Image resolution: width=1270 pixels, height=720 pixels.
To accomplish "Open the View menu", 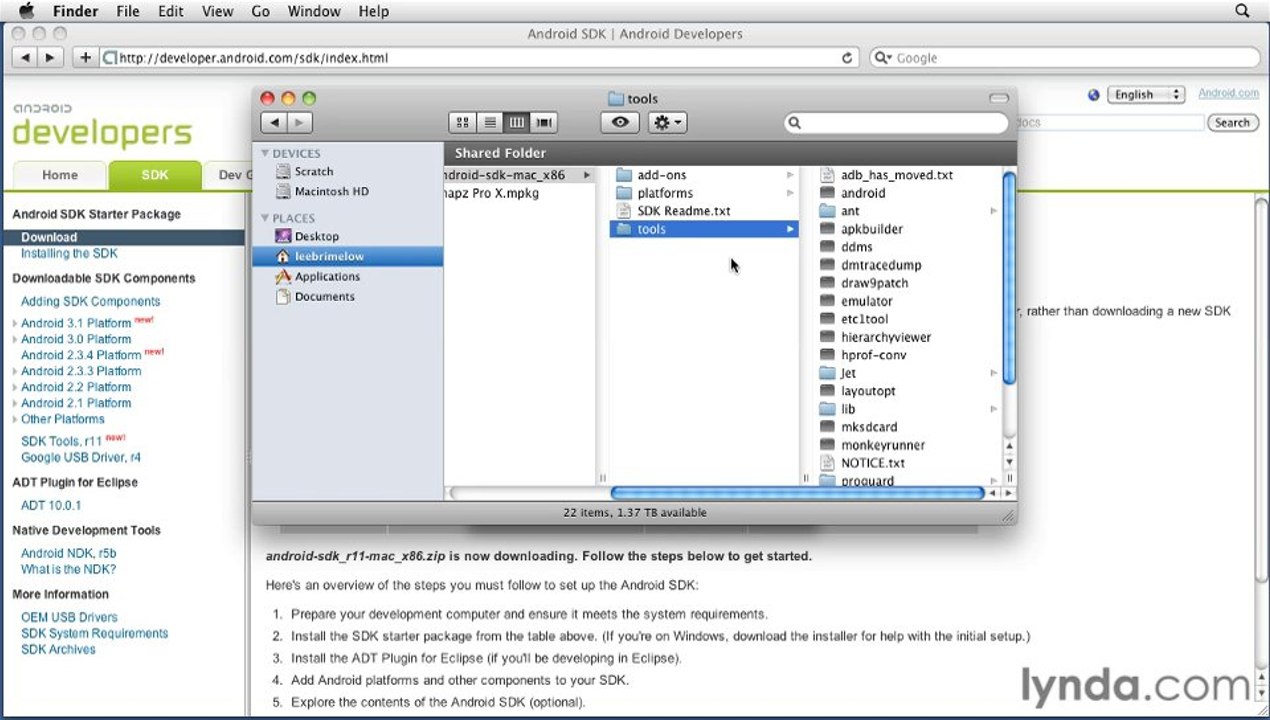I will [x=218, y=11].
